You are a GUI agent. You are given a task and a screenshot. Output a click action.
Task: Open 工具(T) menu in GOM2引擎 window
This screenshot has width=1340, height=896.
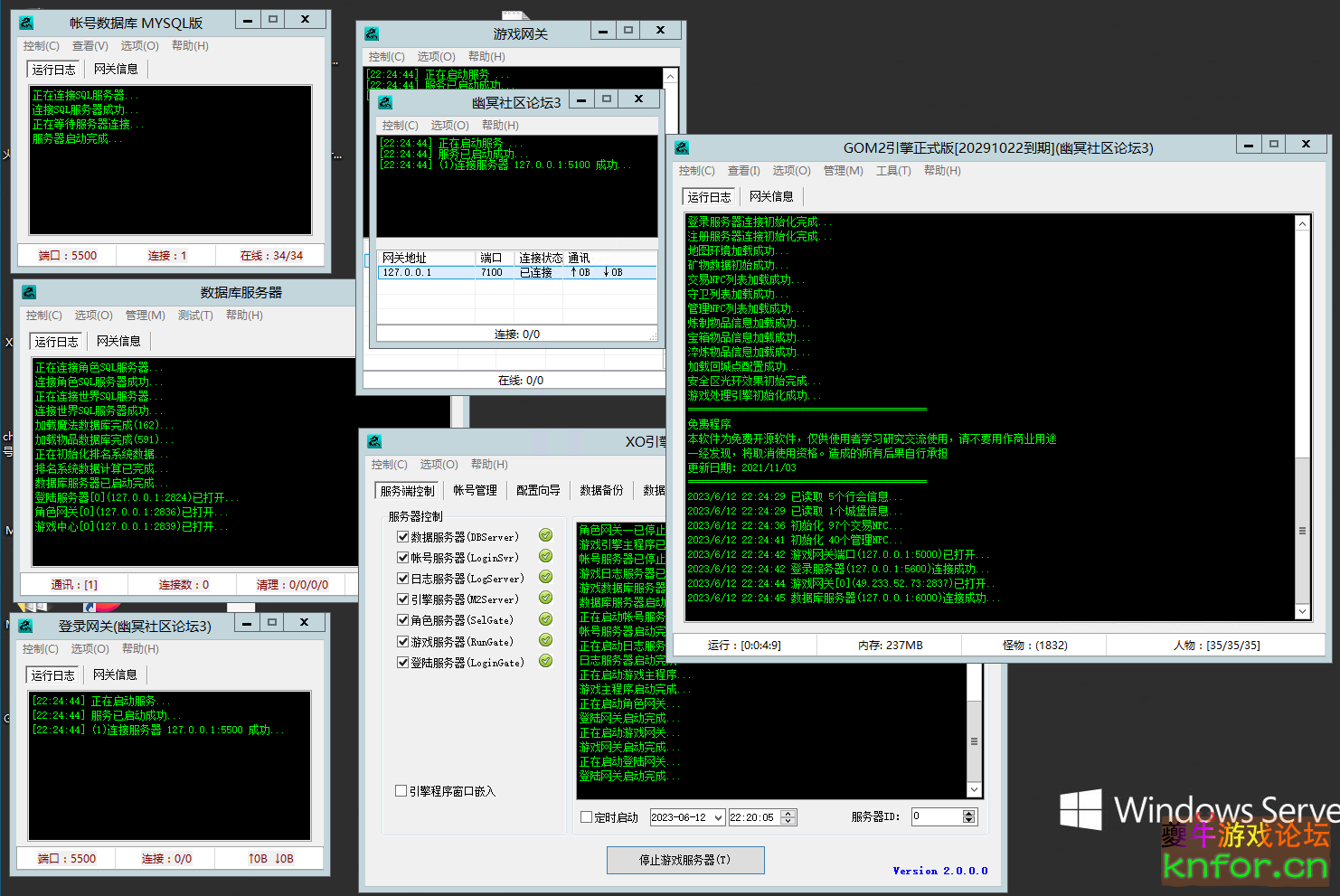(x=893, y=170)
